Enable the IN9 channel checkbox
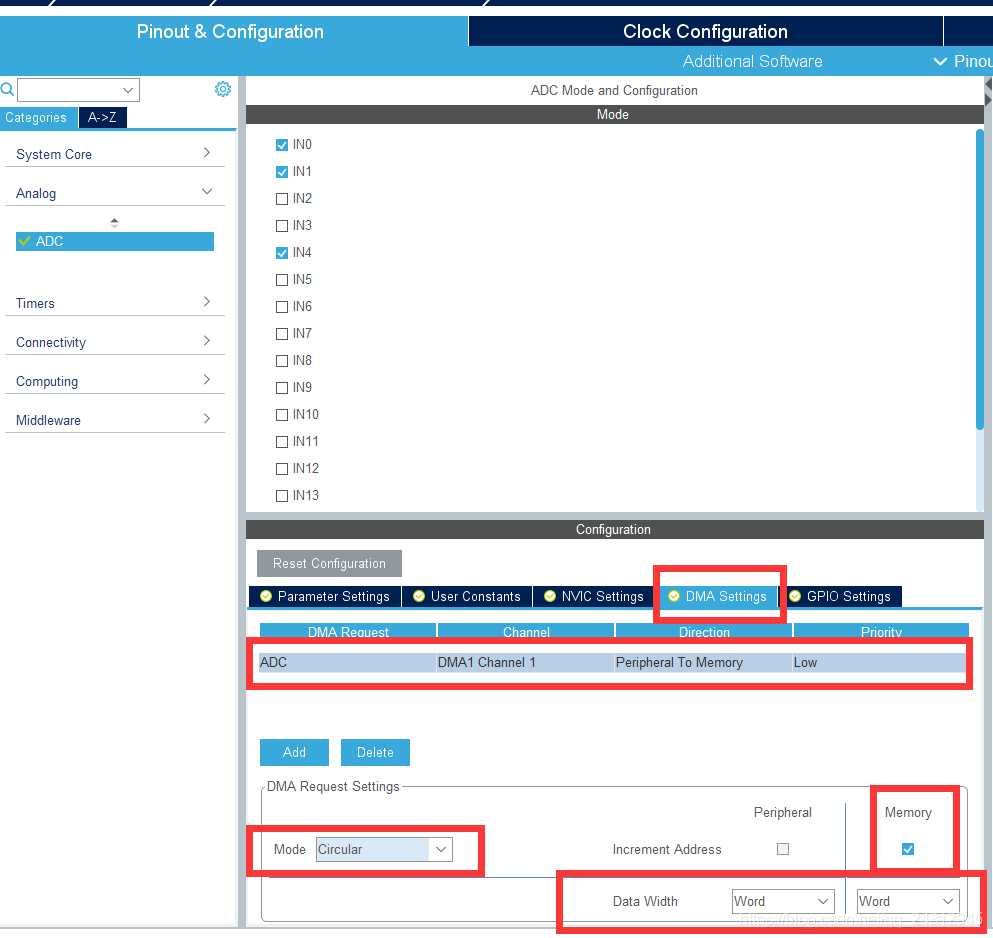 point(282,388)
